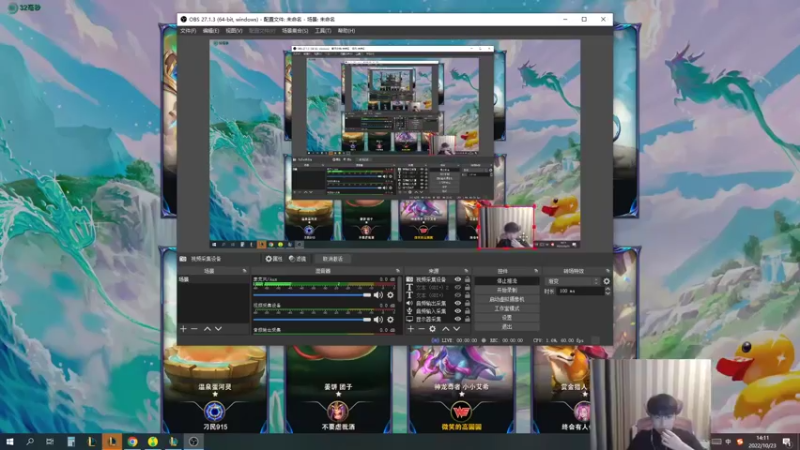The image size is (800, 450).
Task: Lock the 显示器采集 source
Action: point(467,319)
